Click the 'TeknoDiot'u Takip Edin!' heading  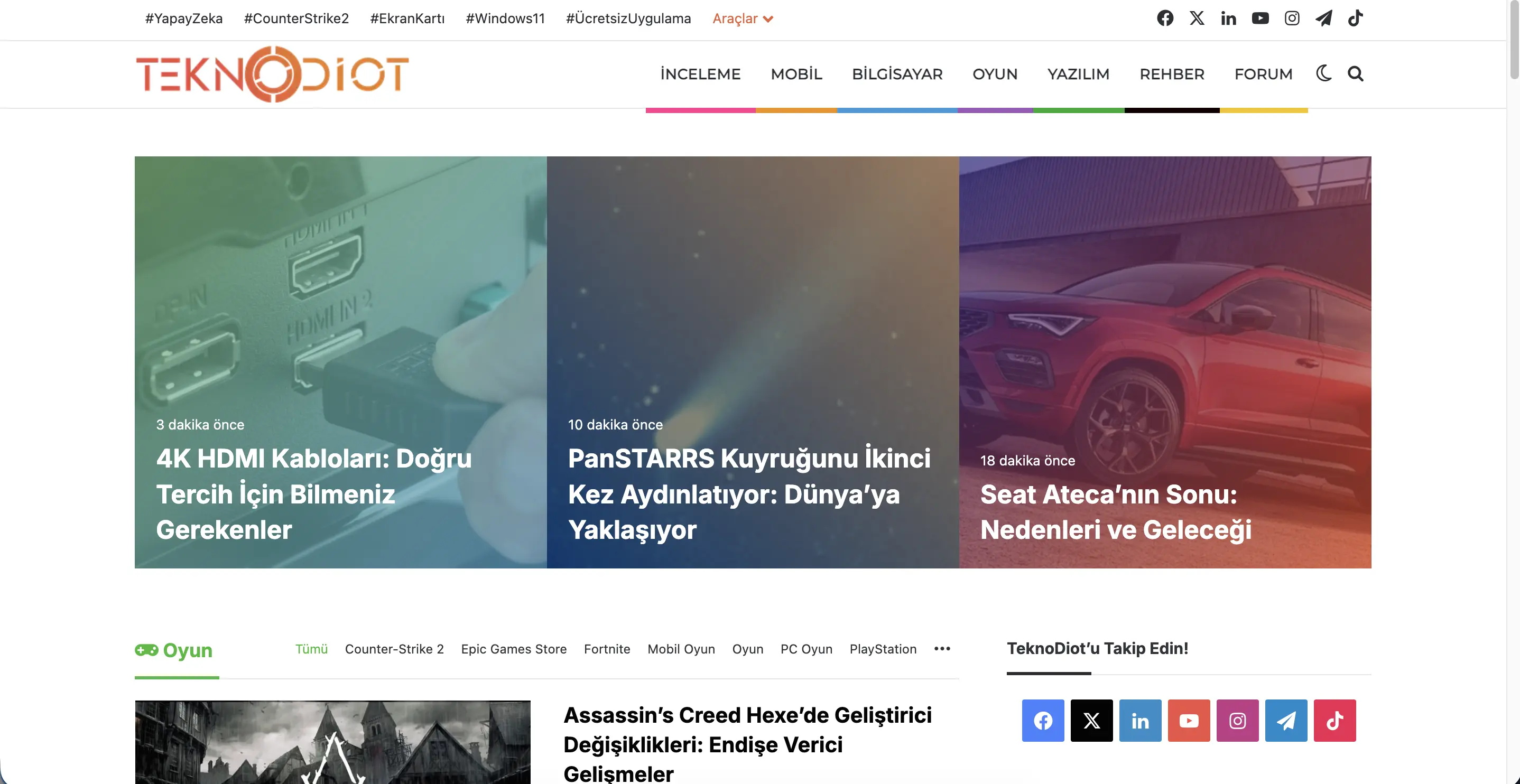point(1097,648)
